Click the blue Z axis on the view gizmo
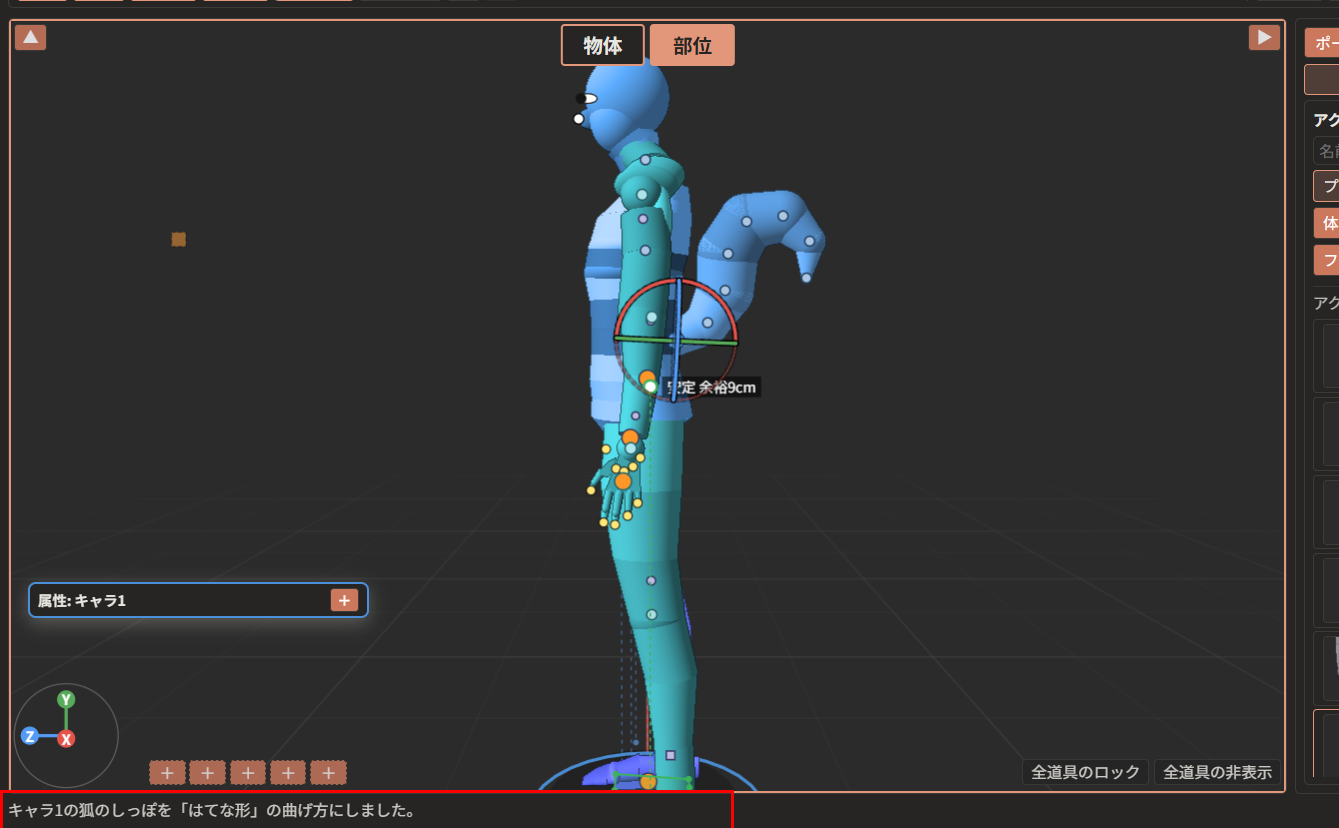The image size is (1339, 828). (30, 736)
